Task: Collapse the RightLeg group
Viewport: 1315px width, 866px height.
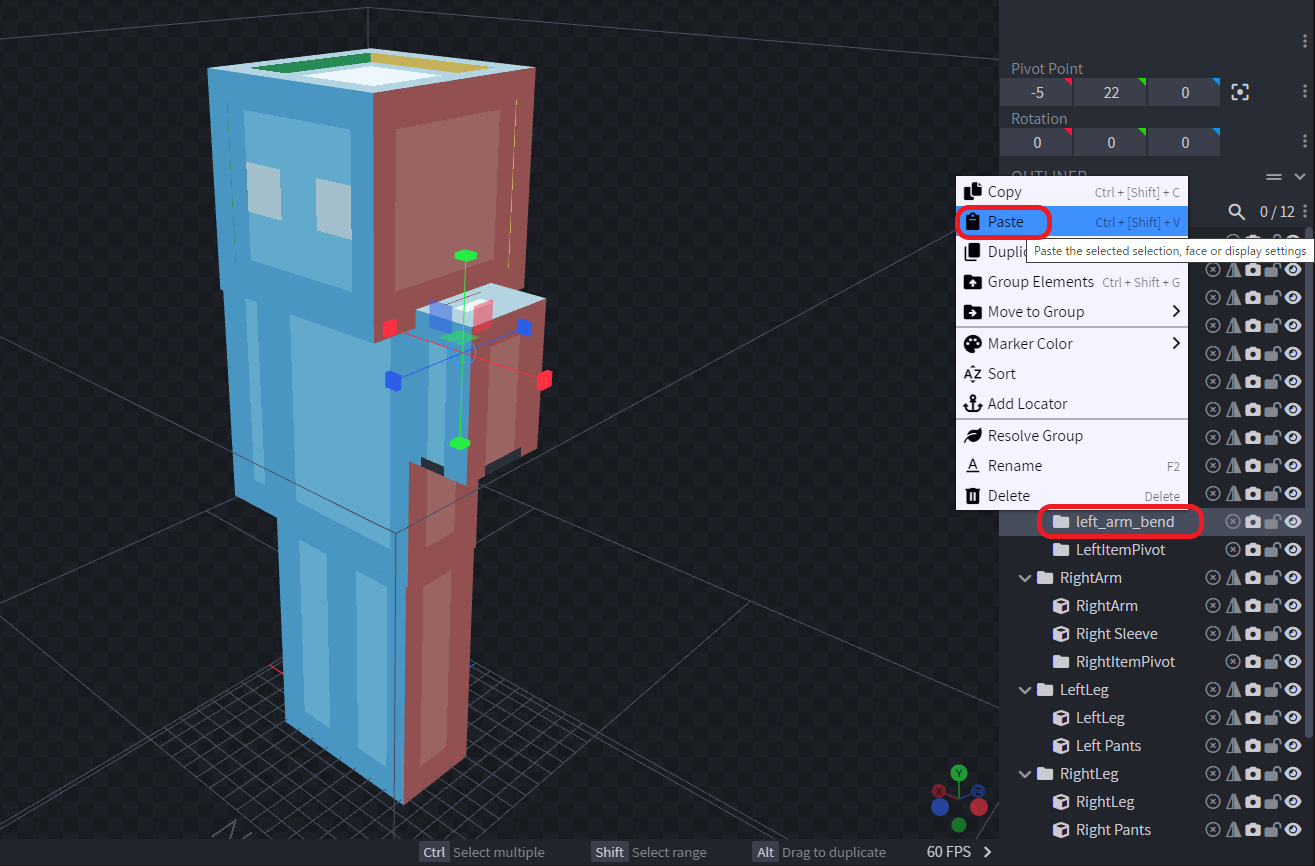Action: coord(1024,773)
